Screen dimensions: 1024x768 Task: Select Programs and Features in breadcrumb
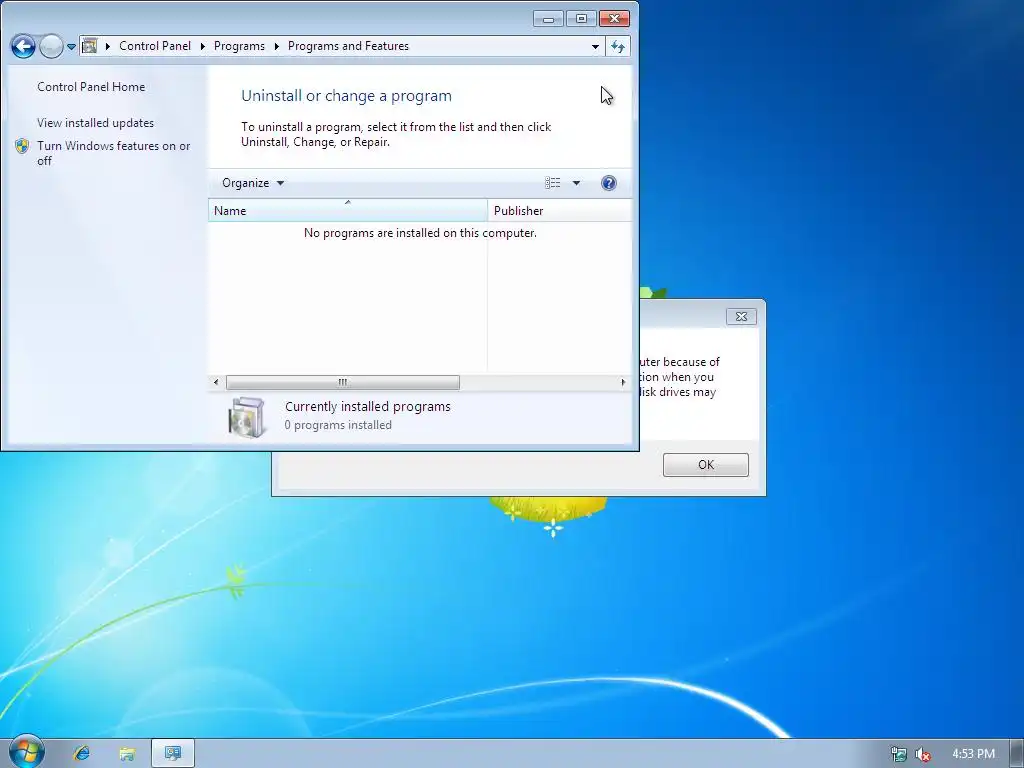pyautogui.click(x=348, y=46)
